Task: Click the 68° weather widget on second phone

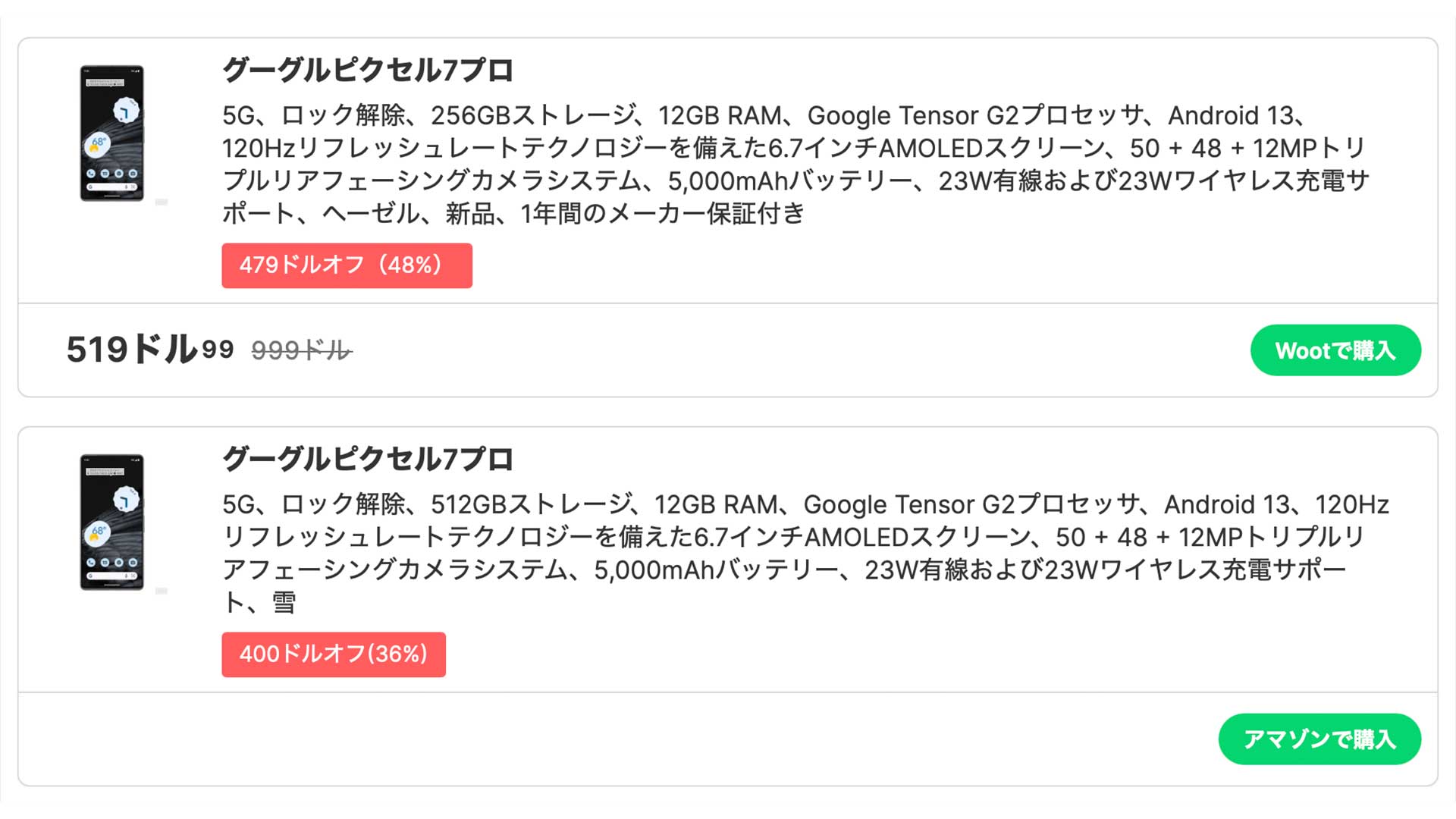Action: coord(99,532)
